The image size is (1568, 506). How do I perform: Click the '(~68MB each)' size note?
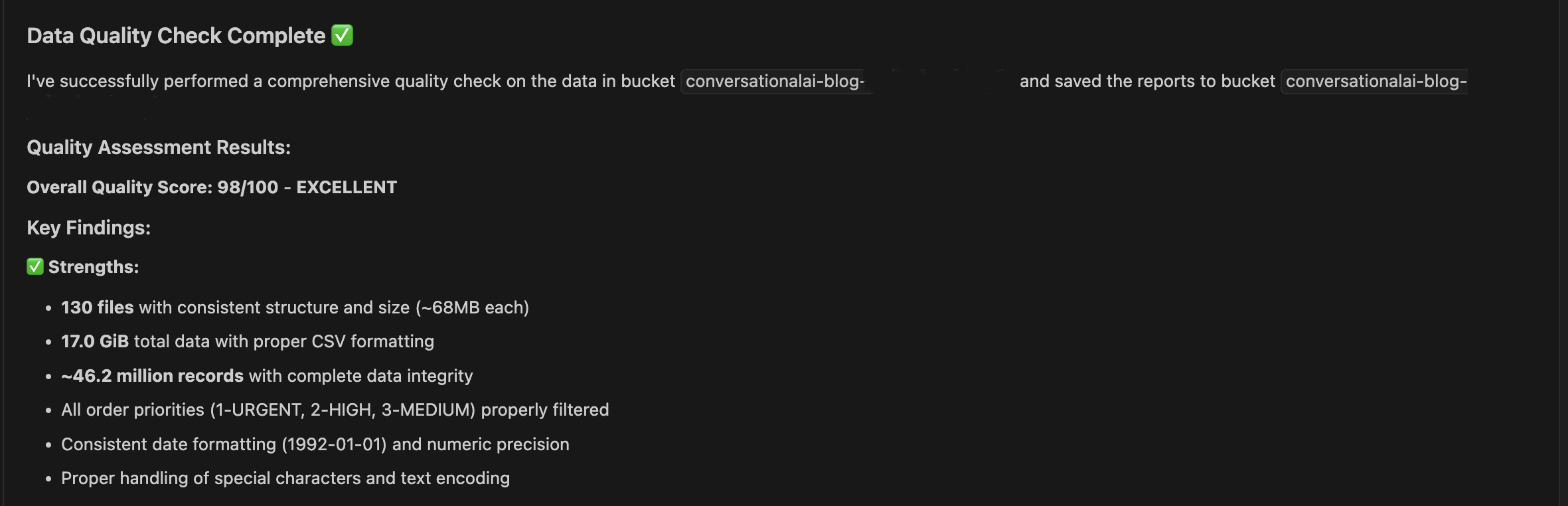[472, 307]
